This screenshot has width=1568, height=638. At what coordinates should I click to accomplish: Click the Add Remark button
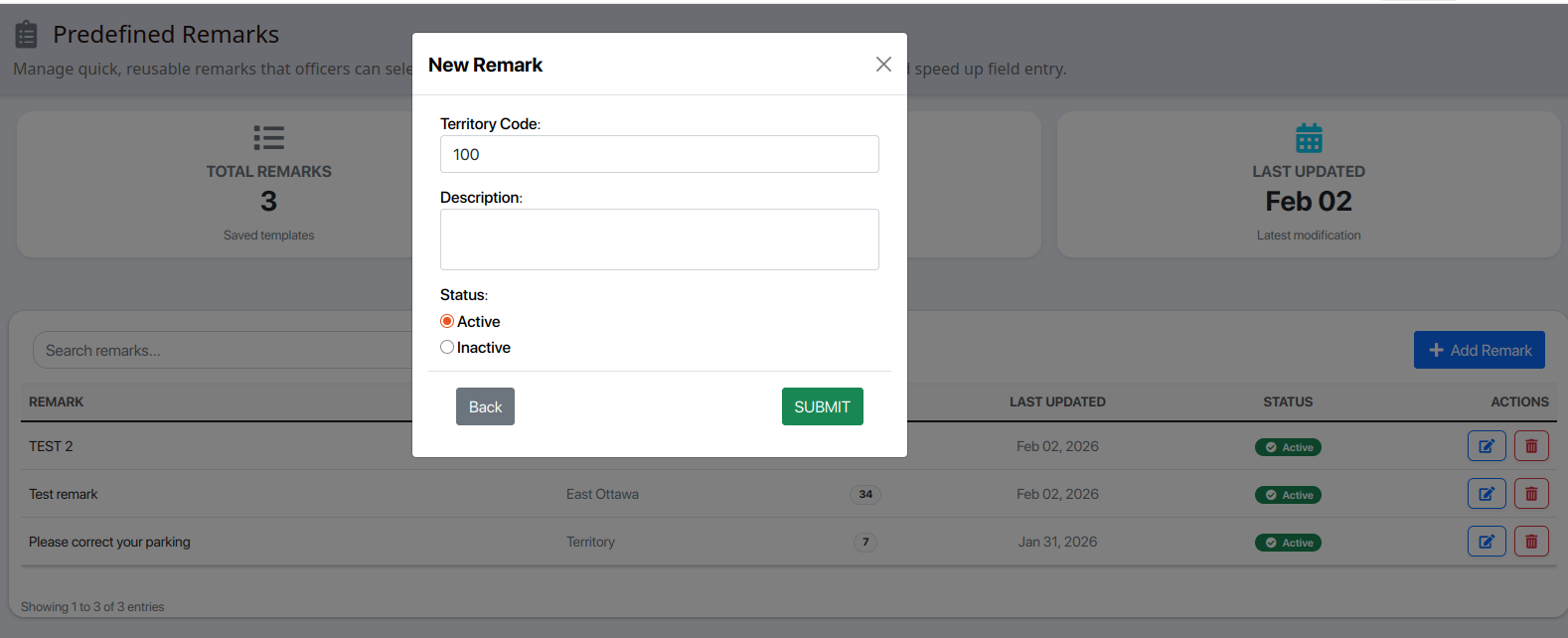coord(1479,350)
